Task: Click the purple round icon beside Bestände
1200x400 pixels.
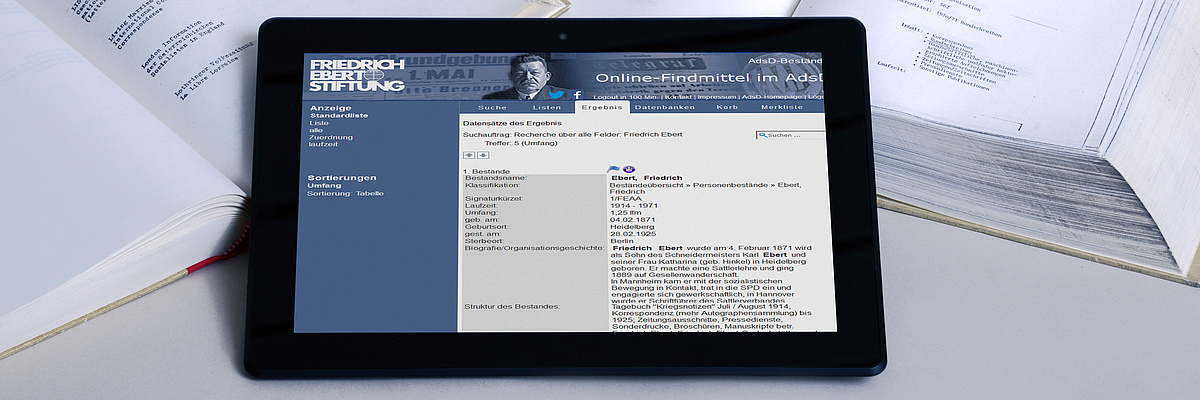Action: [628, 169]
